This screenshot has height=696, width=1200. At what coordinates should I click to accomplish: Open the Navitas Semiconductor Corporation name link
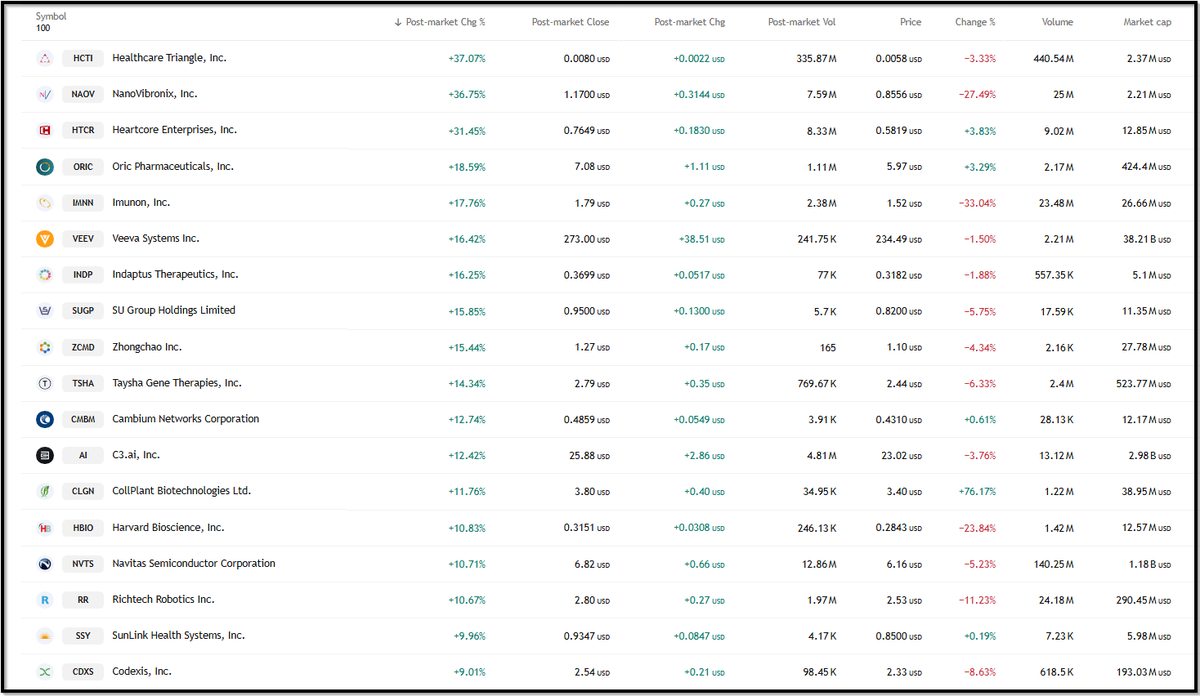tap(194, 564)
